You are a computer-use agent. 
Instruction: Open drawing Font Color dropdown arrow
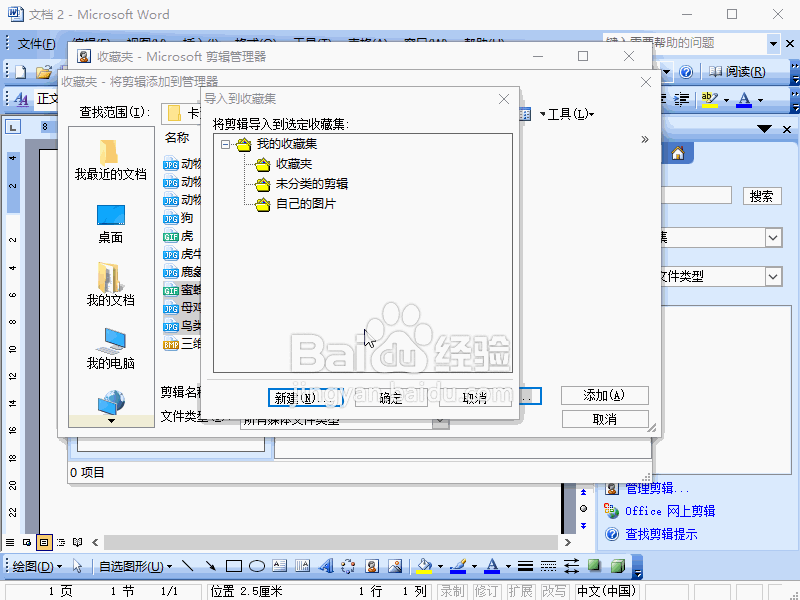[x=508, y=566]
